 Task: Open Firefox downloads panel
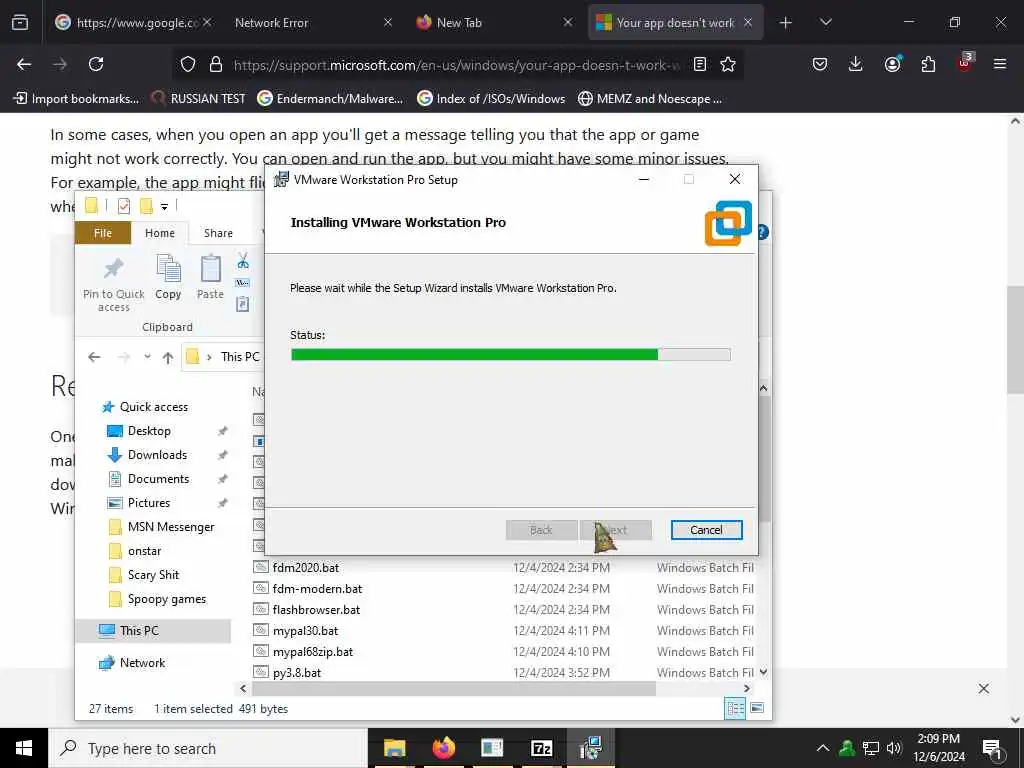[856, 64]
